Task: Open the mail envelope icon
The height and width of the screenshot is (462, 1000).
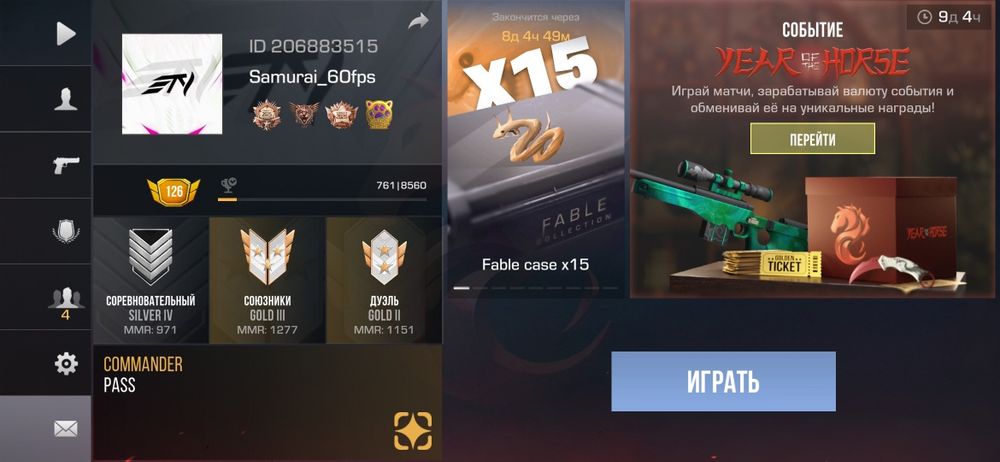Action: (66, 429)
